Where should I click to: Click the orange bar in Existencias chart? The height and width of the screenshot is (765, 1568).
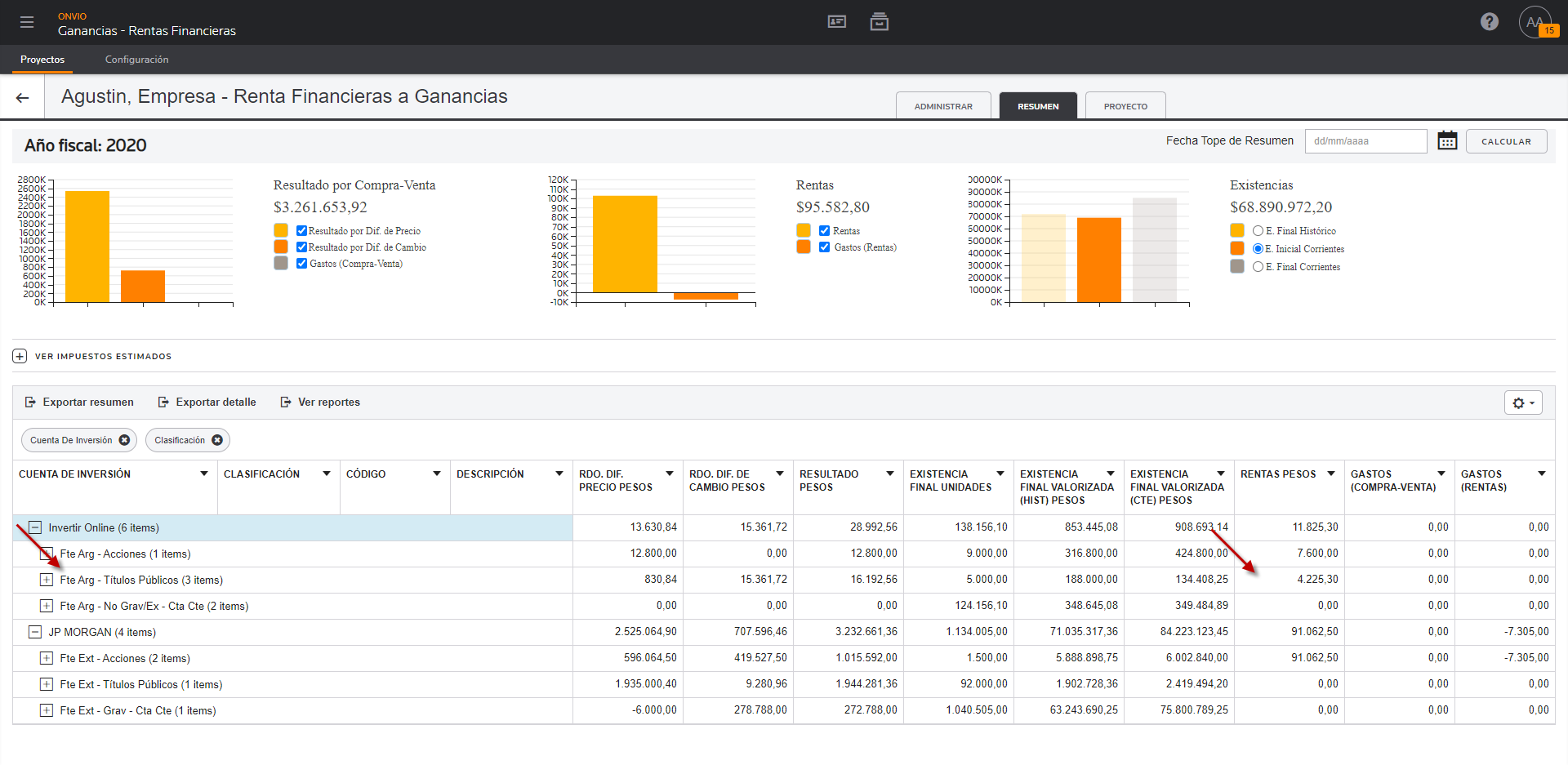coord(1099,260)
